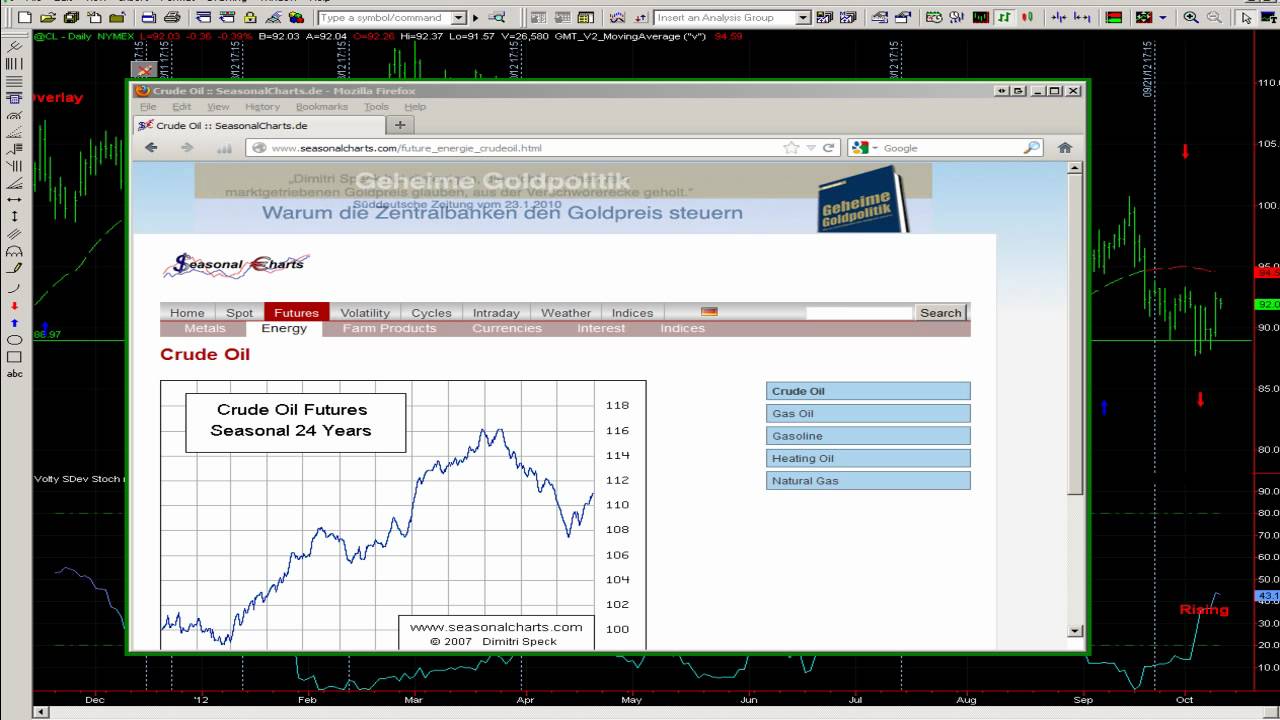Open the Insert an Analysis Group dropdown

tap(802, 18)
